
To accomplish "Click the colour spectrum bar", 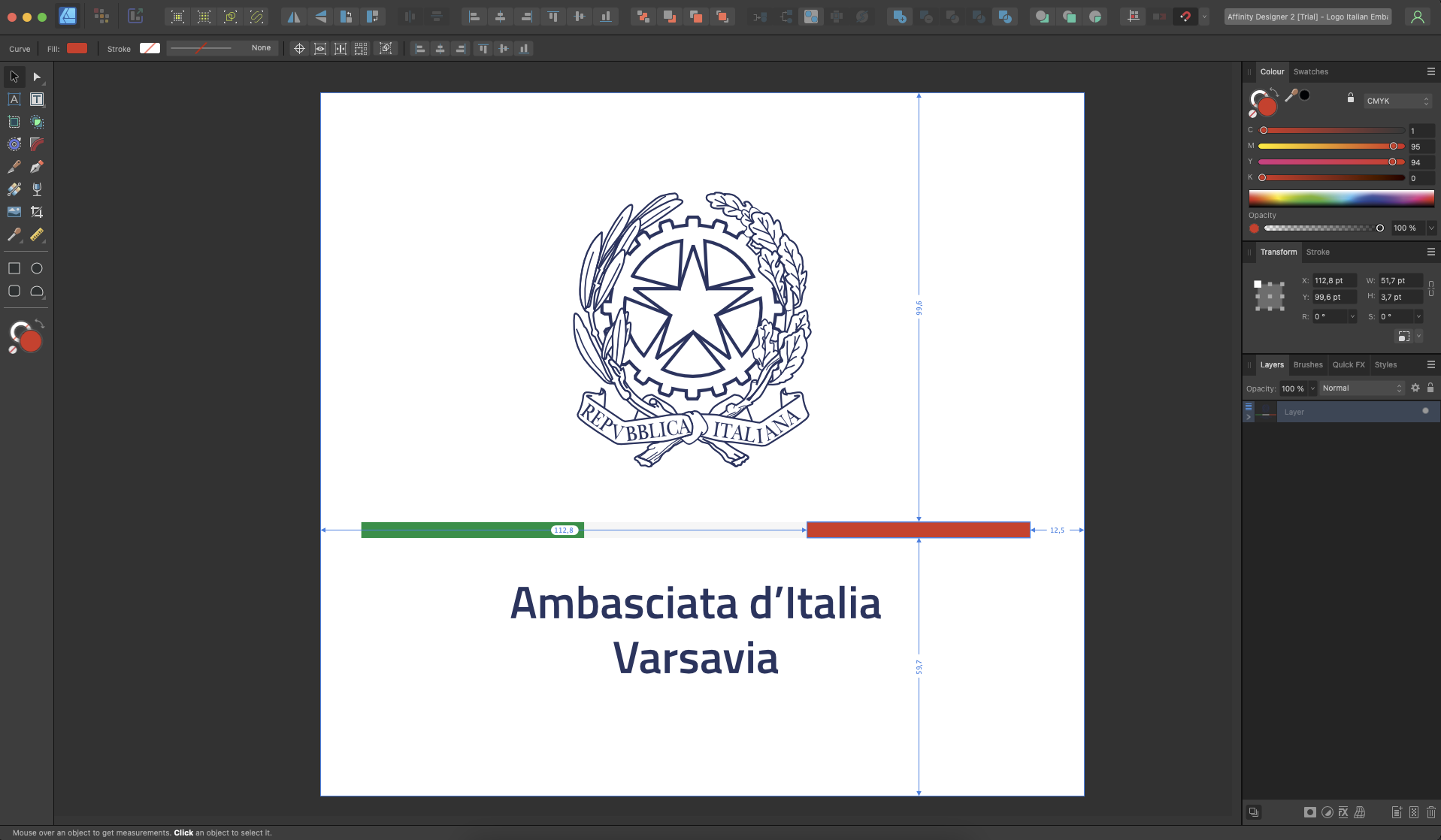I will 1341,198.
